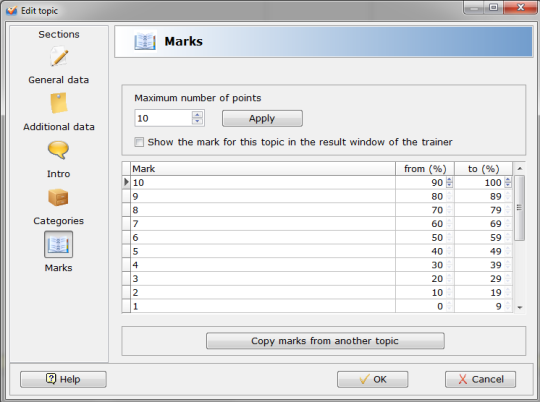Screen dimensions: 540x402
Task: Click the Cancel button
Action: pos(480,379)
